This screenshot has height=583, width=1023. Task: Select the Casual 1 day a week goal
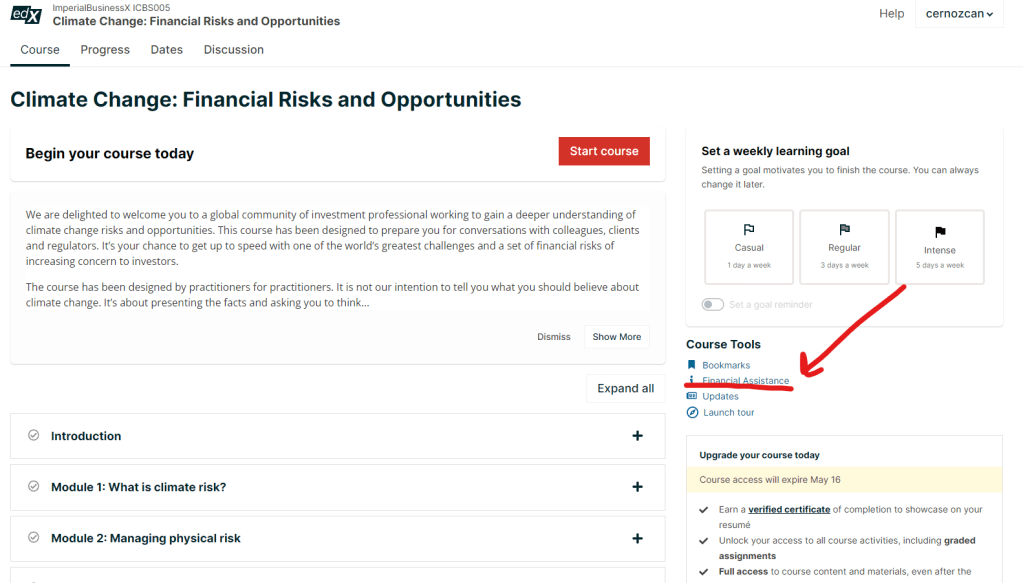tap(749, 246)
